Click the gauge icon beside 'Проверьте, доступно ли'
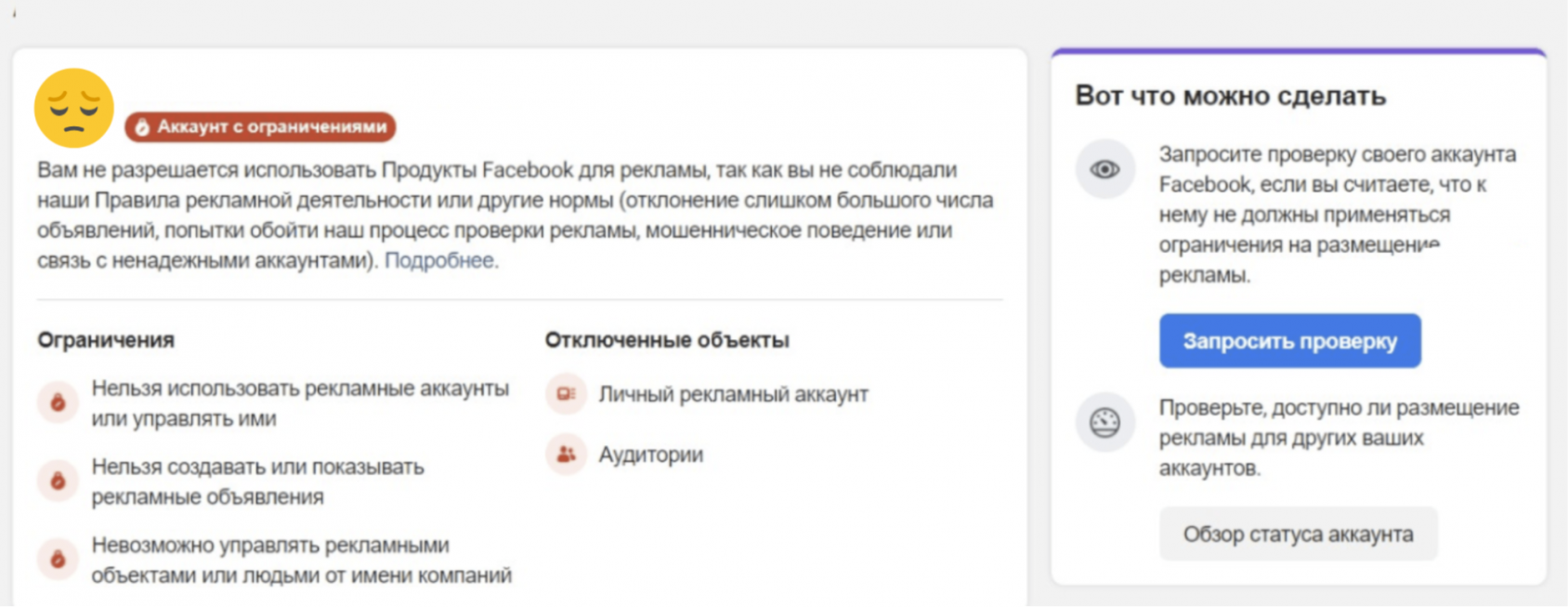The height and width of the screenshot is (607, 1568). pos(1104,423)
